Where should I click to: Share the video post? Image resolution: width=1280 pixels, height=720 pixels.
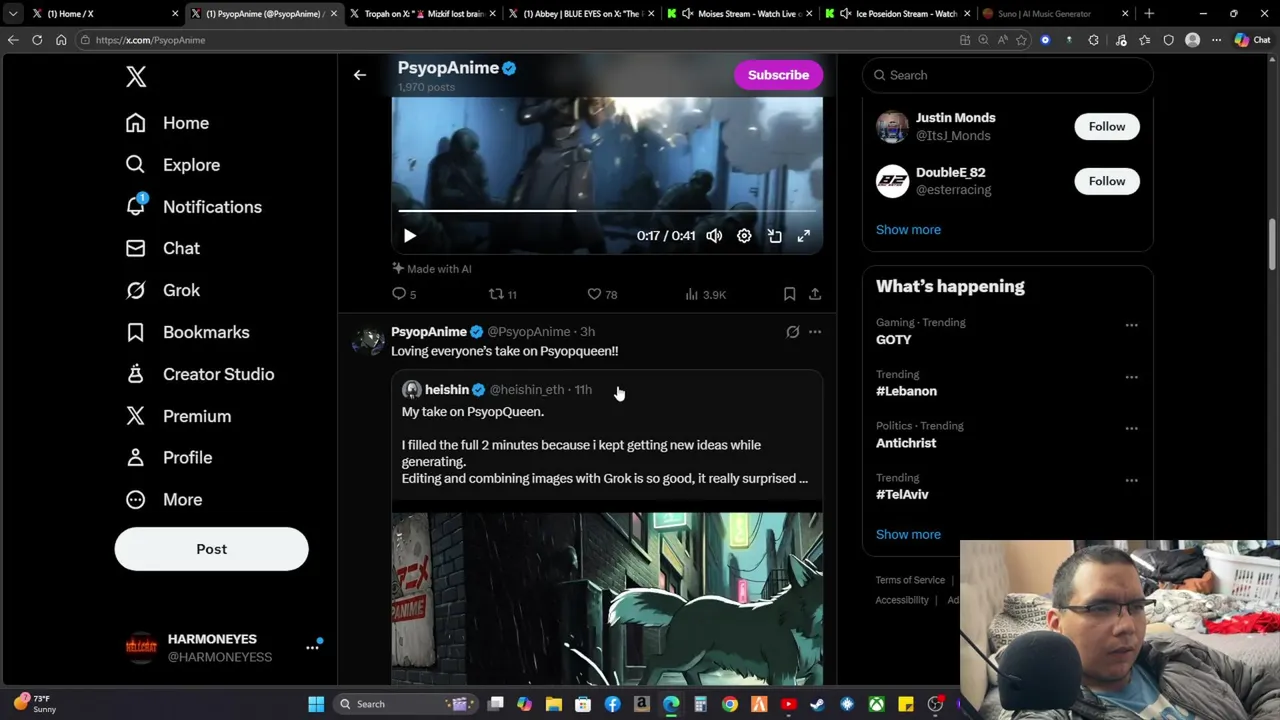815,294
